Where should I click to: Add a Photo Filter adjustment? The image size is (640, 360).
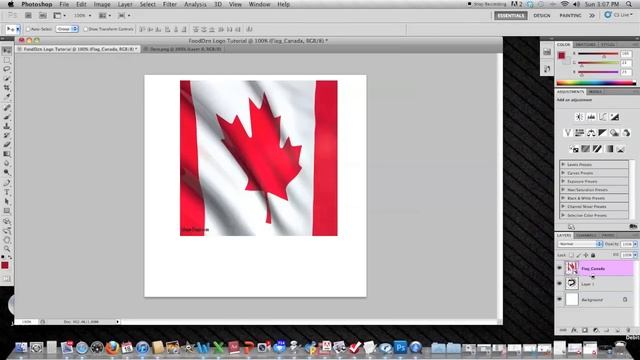[x=614, y=133]
